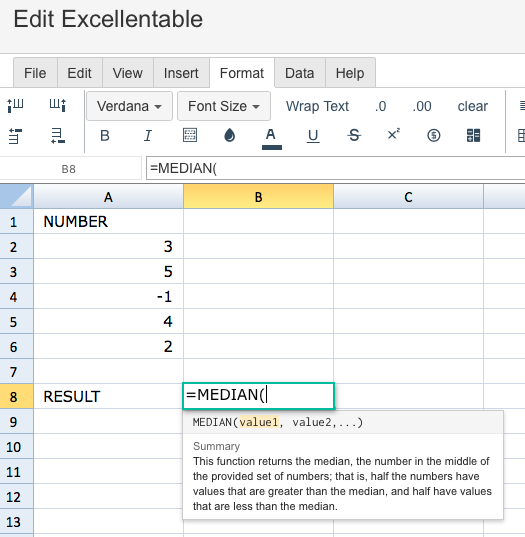525x537 pixels.
Task: Click the formula bar containing =MEDIAN(
Action: (x=336, y=168)
